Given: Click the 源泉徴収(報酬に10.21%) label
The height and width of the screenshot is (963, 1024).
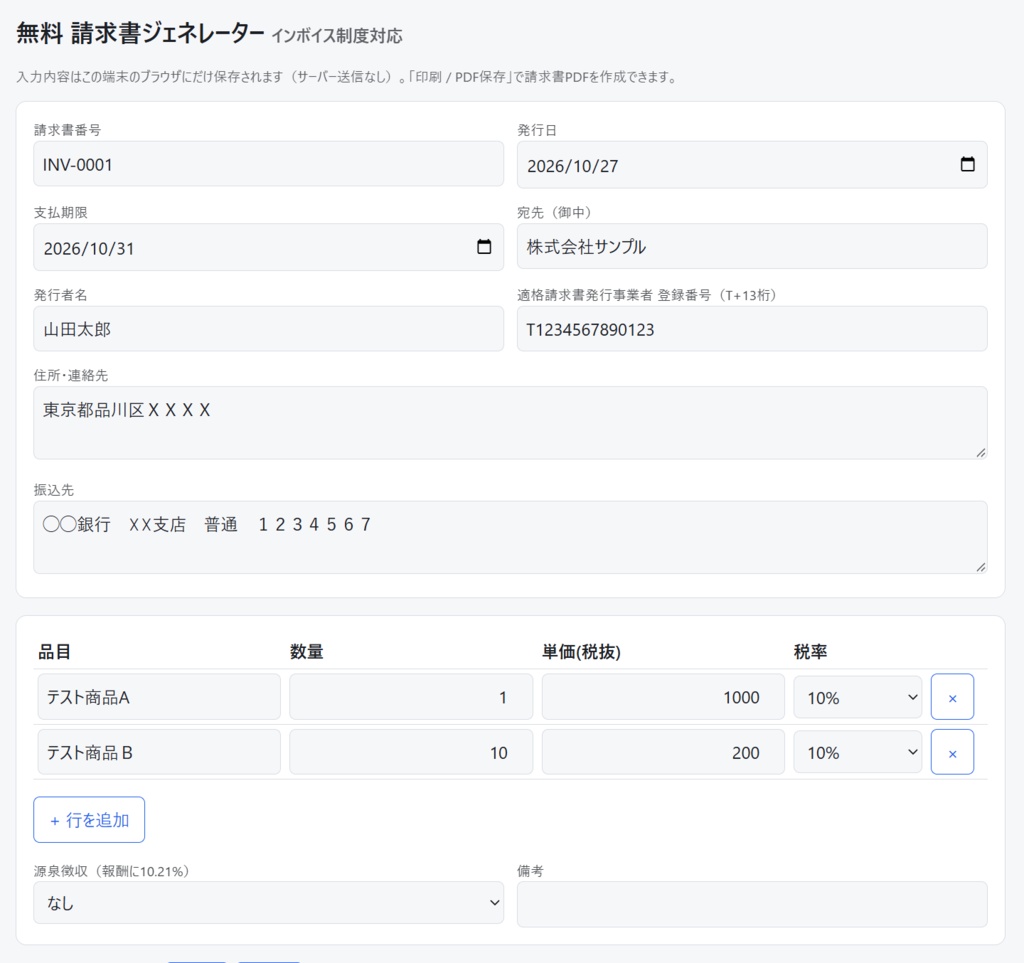Looking at the screenshot, I should pos(112,871).
